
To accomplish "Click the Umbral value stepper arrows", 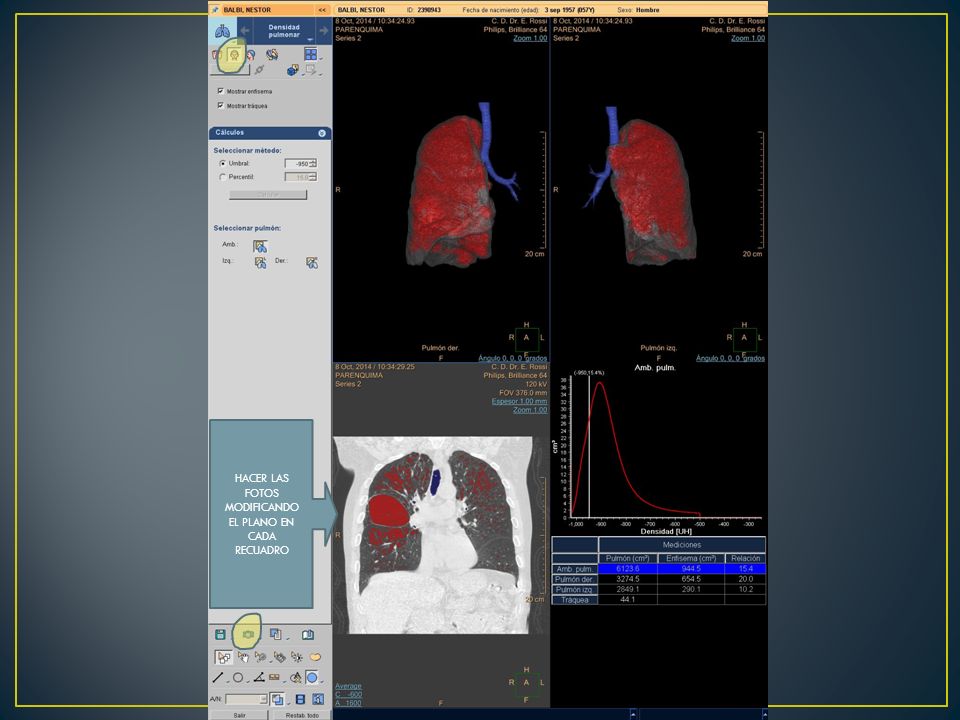I will (x=313, y=163).
